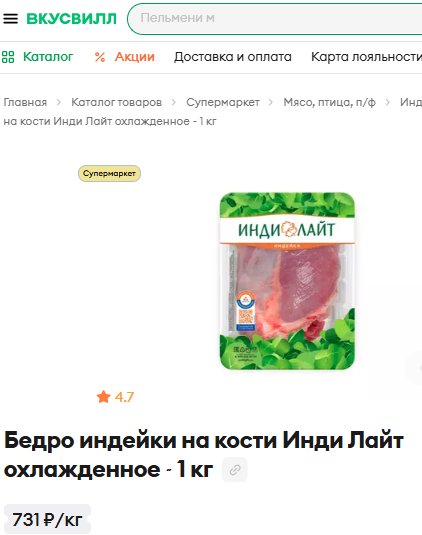
Task: Copy product link with chain icon
Action: (x=235, y=470)
